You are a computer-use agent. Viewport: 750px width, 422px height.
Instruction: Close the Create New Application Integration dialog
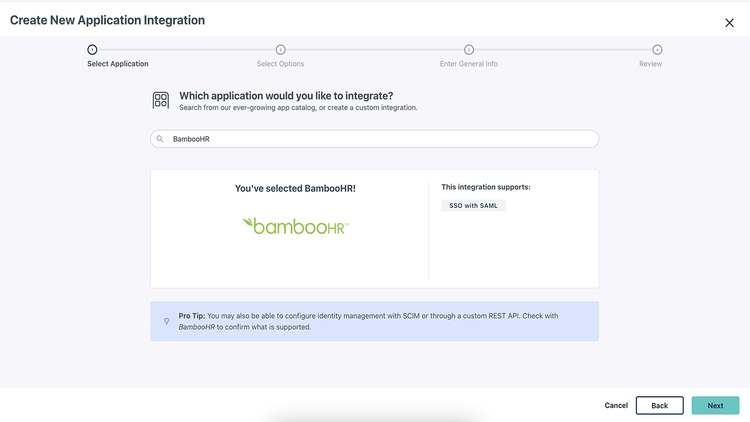click(x=729, y=23)
